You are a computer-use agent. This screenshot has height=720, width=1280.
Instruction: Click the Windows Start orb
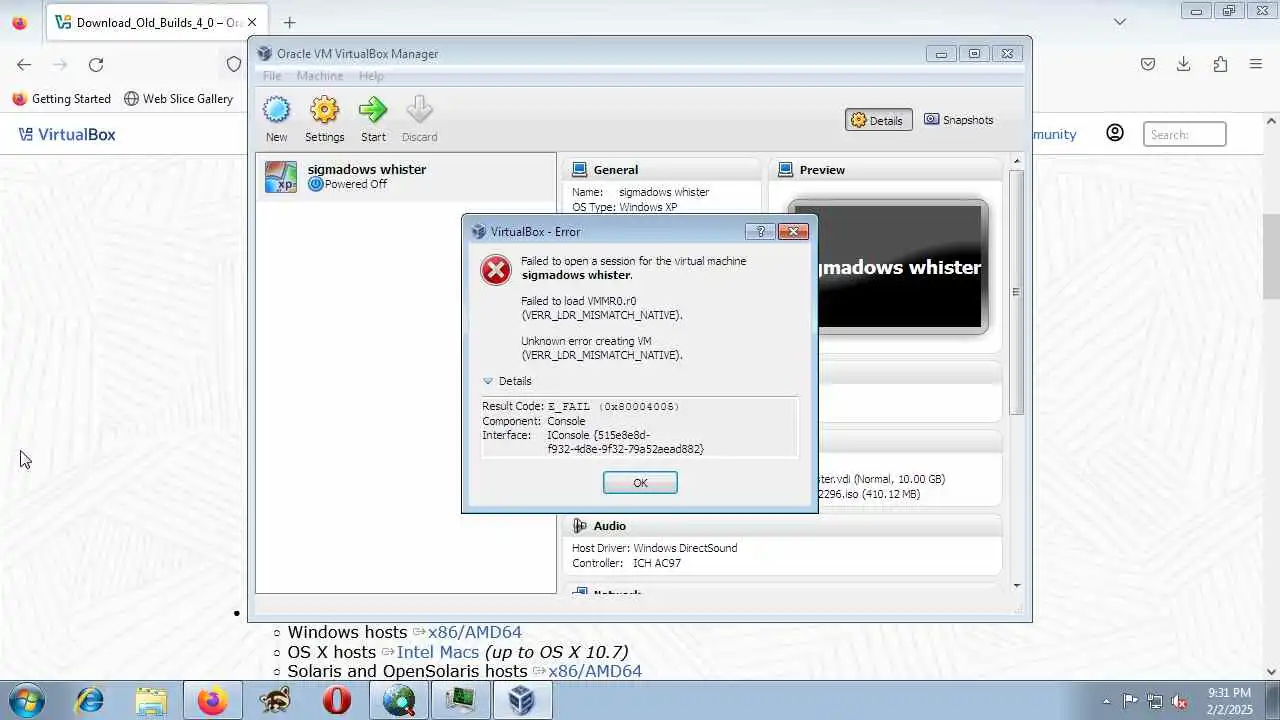coord(25,700)
